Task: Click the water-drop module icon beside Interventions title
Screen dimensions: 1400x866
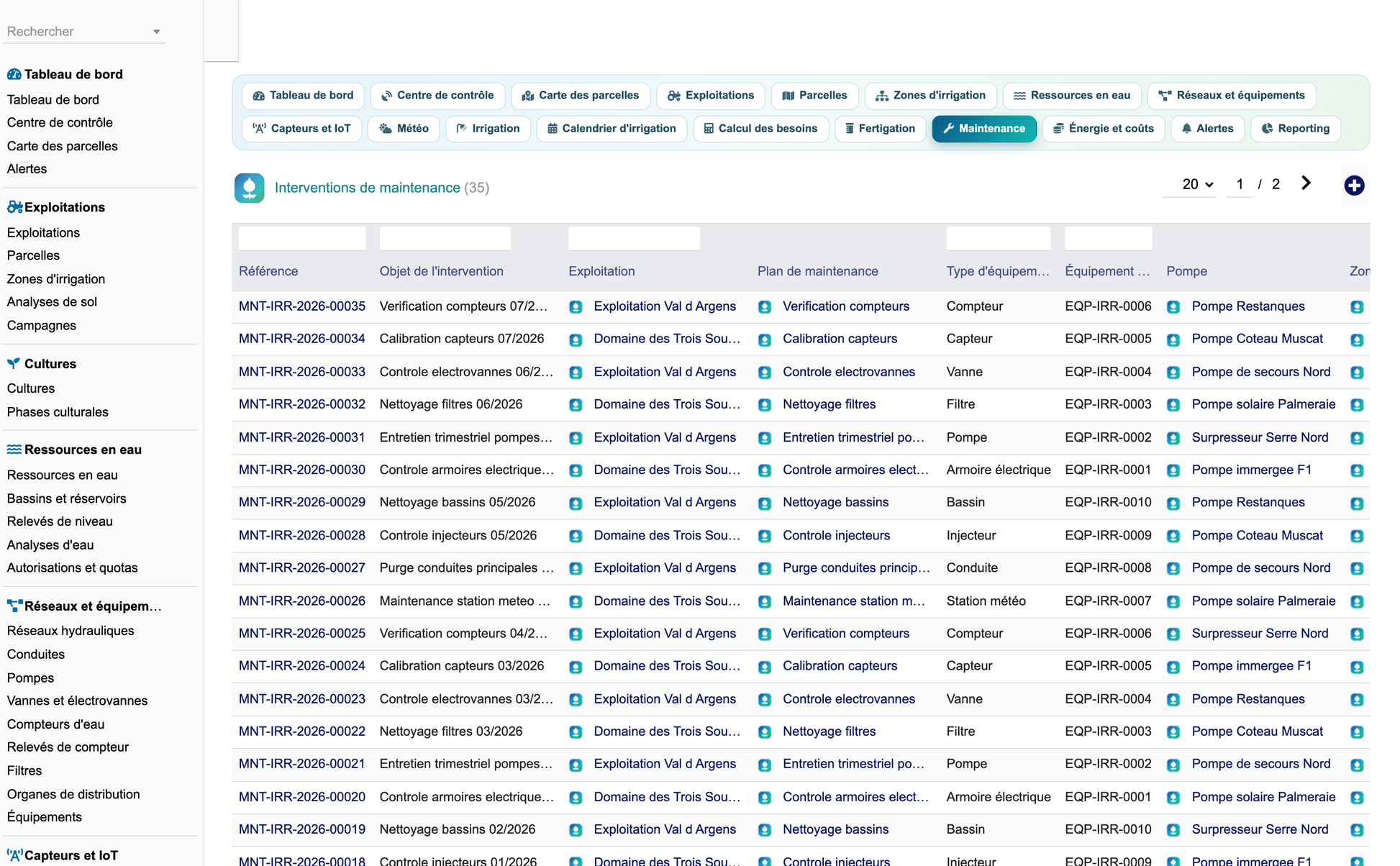Action: (x=249, y=188)
